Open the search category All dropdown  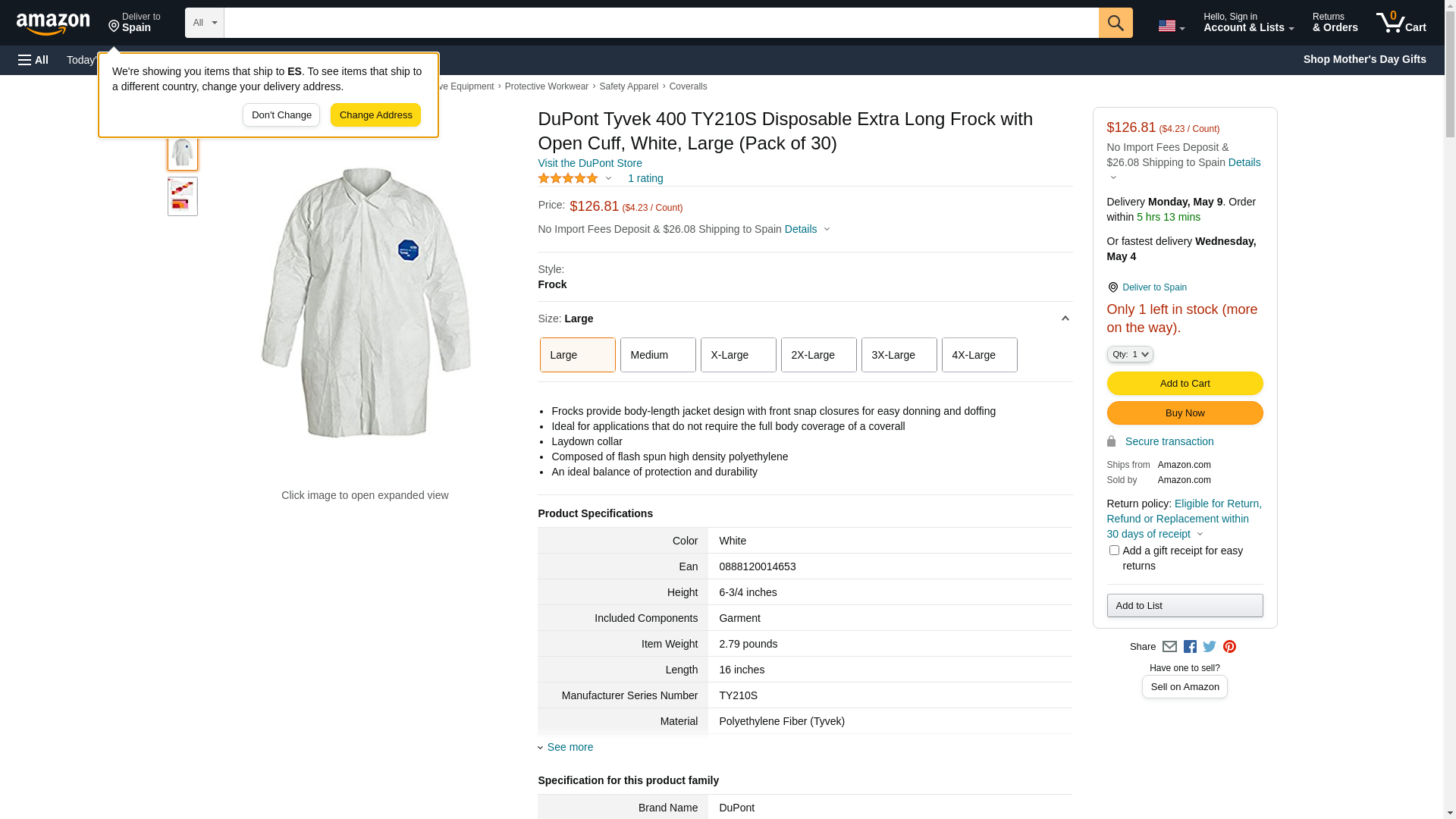[204, 23]
